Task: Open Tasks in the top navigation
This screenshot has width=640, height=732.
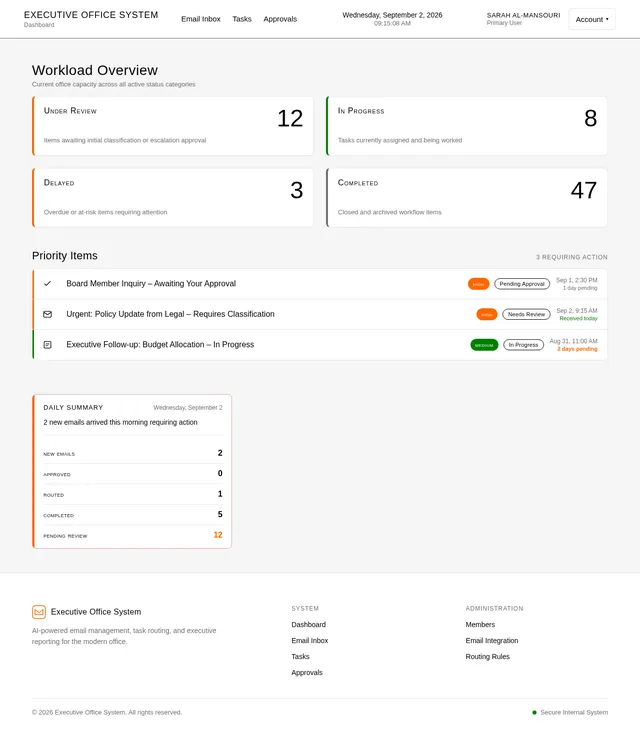Action: click(242, 19)
